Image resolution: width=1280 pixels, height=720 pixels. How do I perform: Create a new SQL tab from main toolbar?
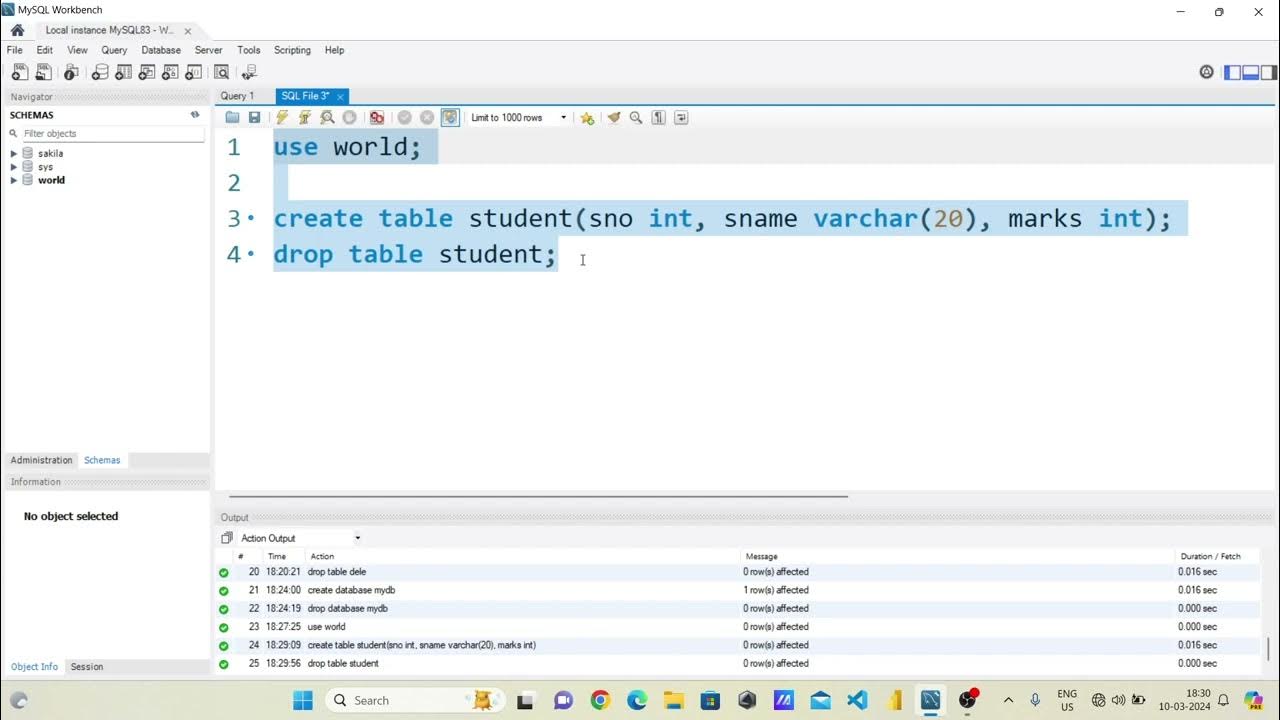click(20, 72)
